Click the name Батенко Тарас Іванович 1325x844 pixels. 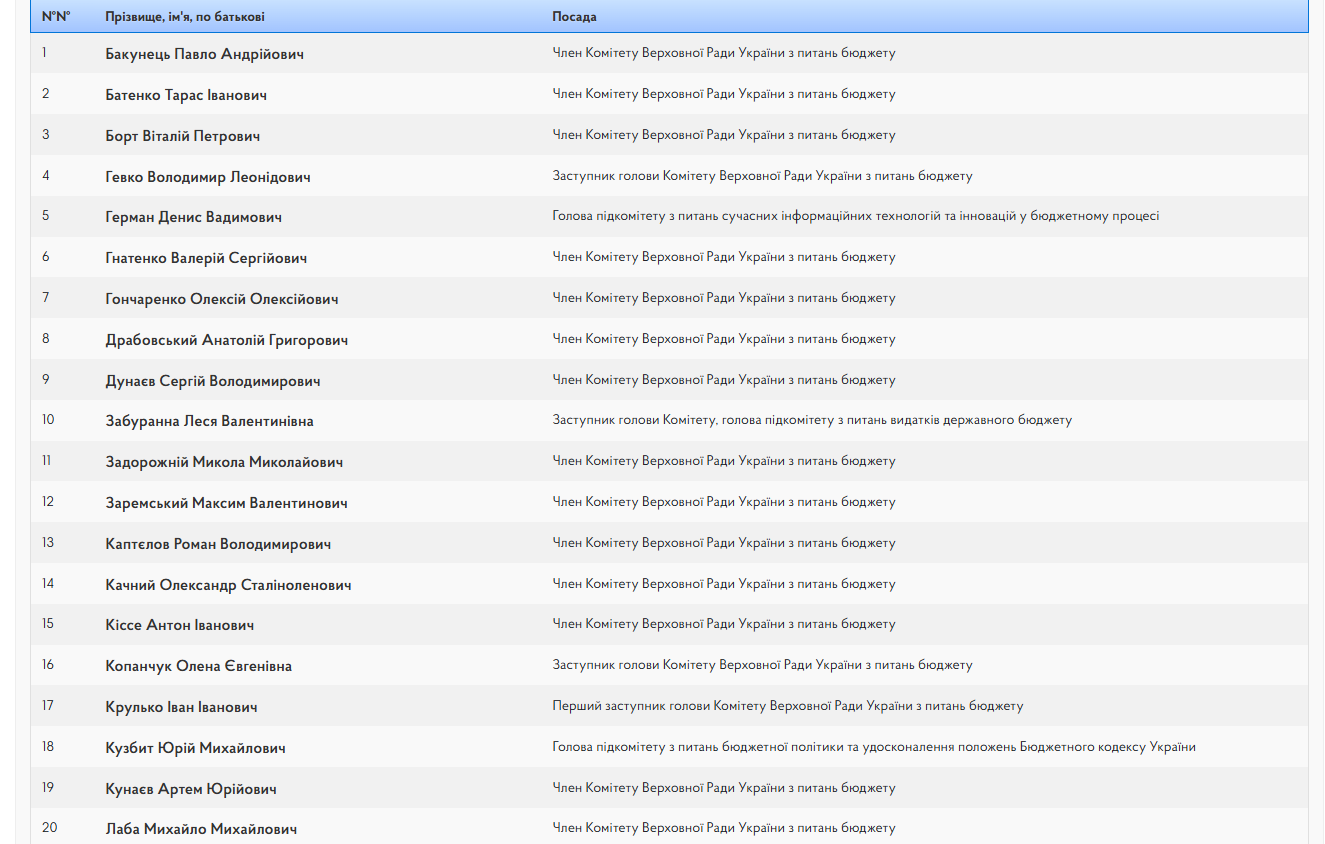(186, 95)
